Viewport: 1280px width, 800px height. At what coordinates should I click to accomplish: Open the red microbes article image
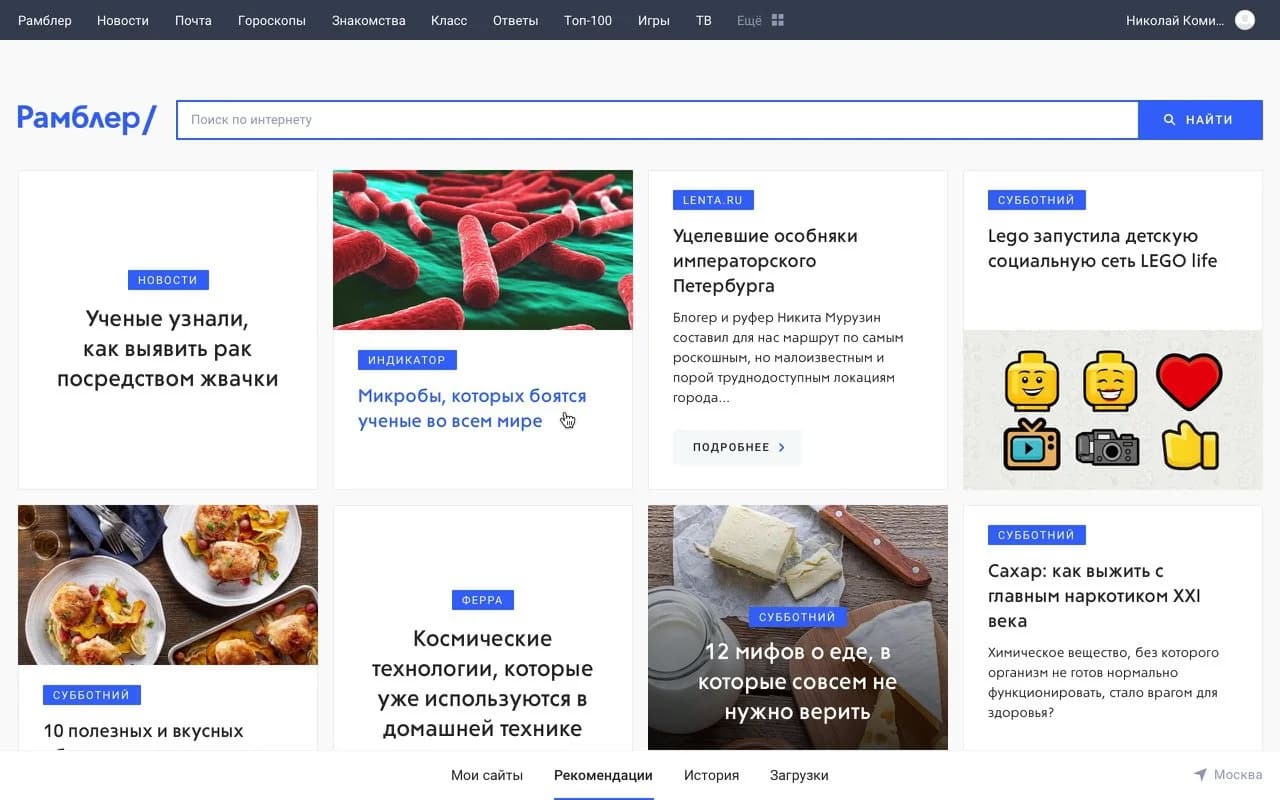(483, 250)
